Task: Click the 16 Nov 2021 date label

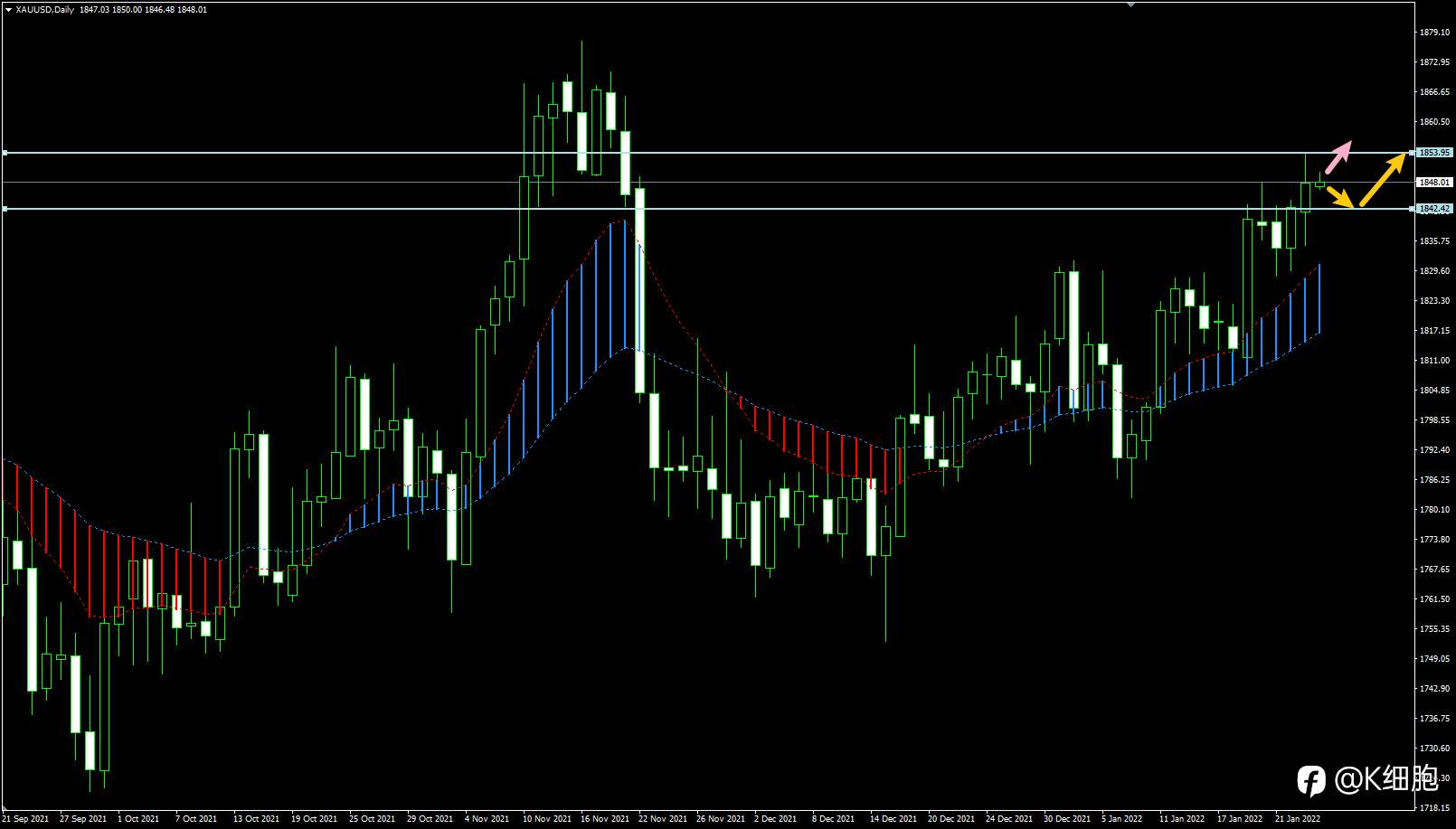Action: (603, 819)
